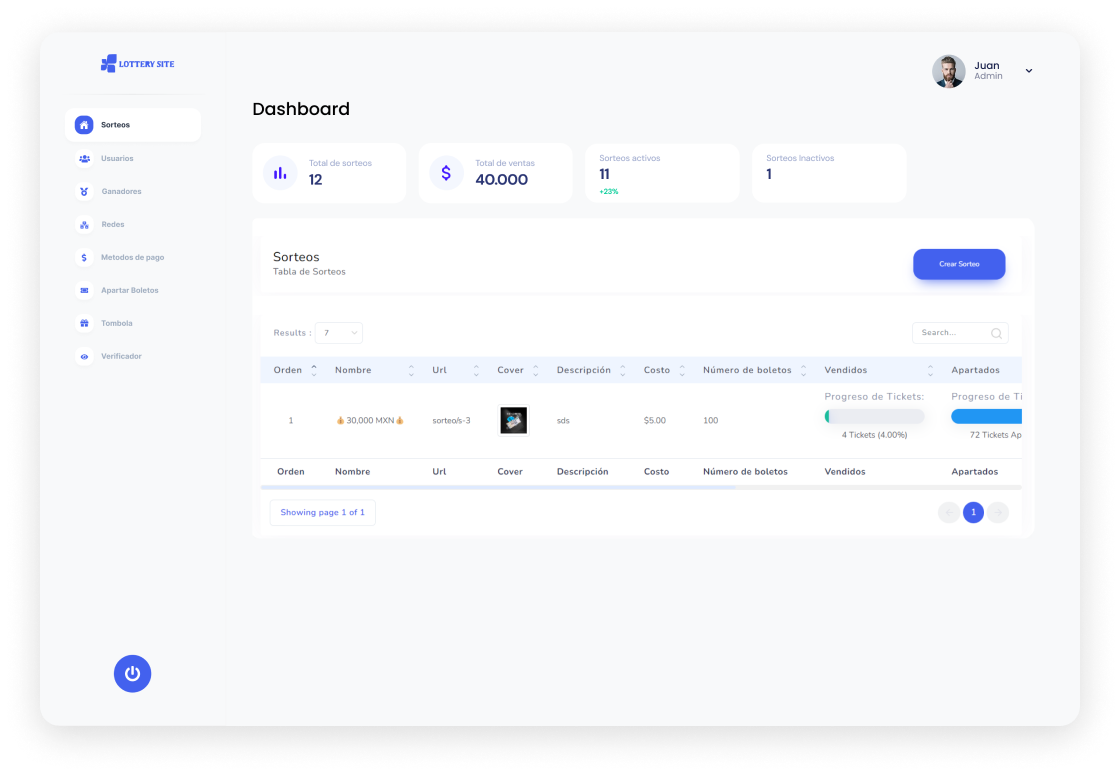Click the Crear Sorteo button
The height and width of the screenshot is (774, 1120).
958,264
